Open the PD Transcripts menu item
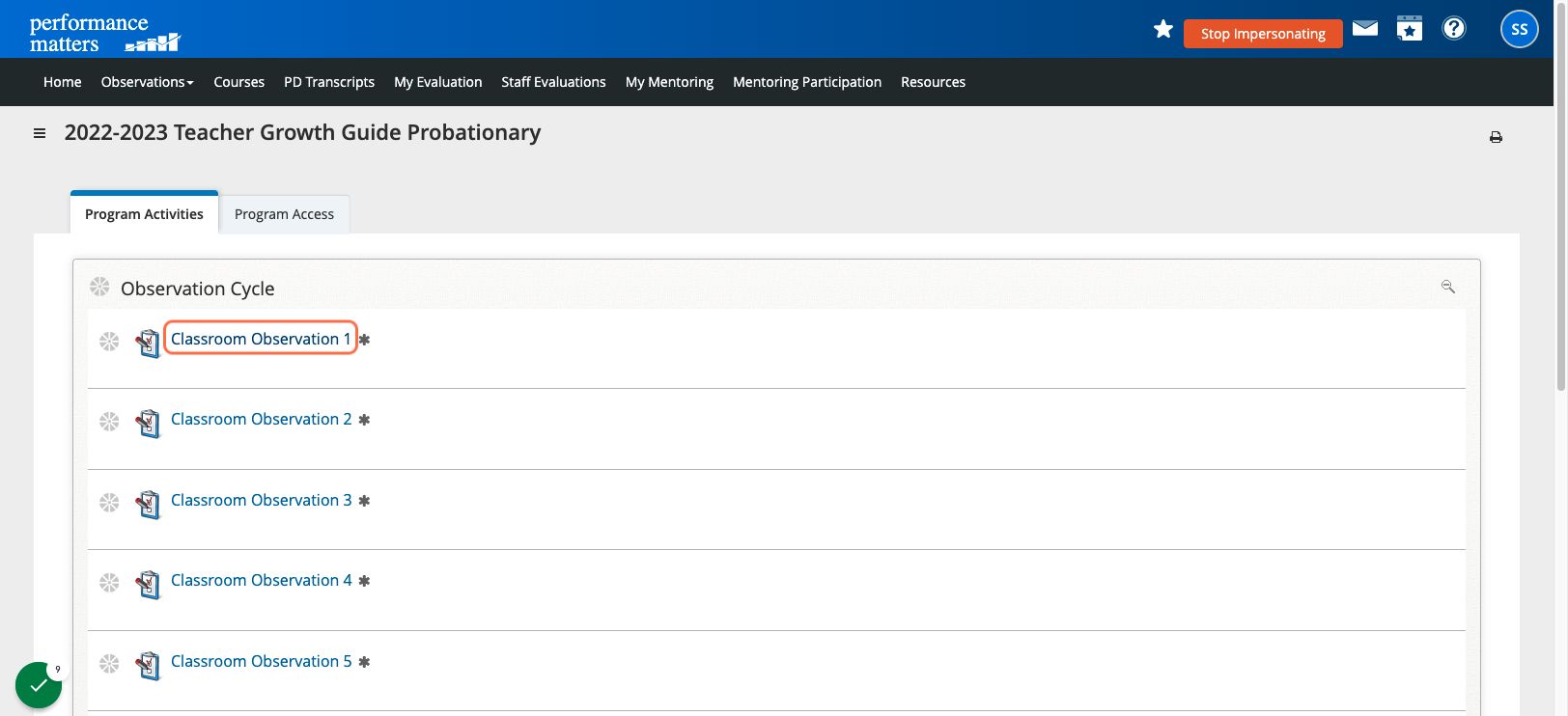 pyautogui.click(x=329, y=82)
